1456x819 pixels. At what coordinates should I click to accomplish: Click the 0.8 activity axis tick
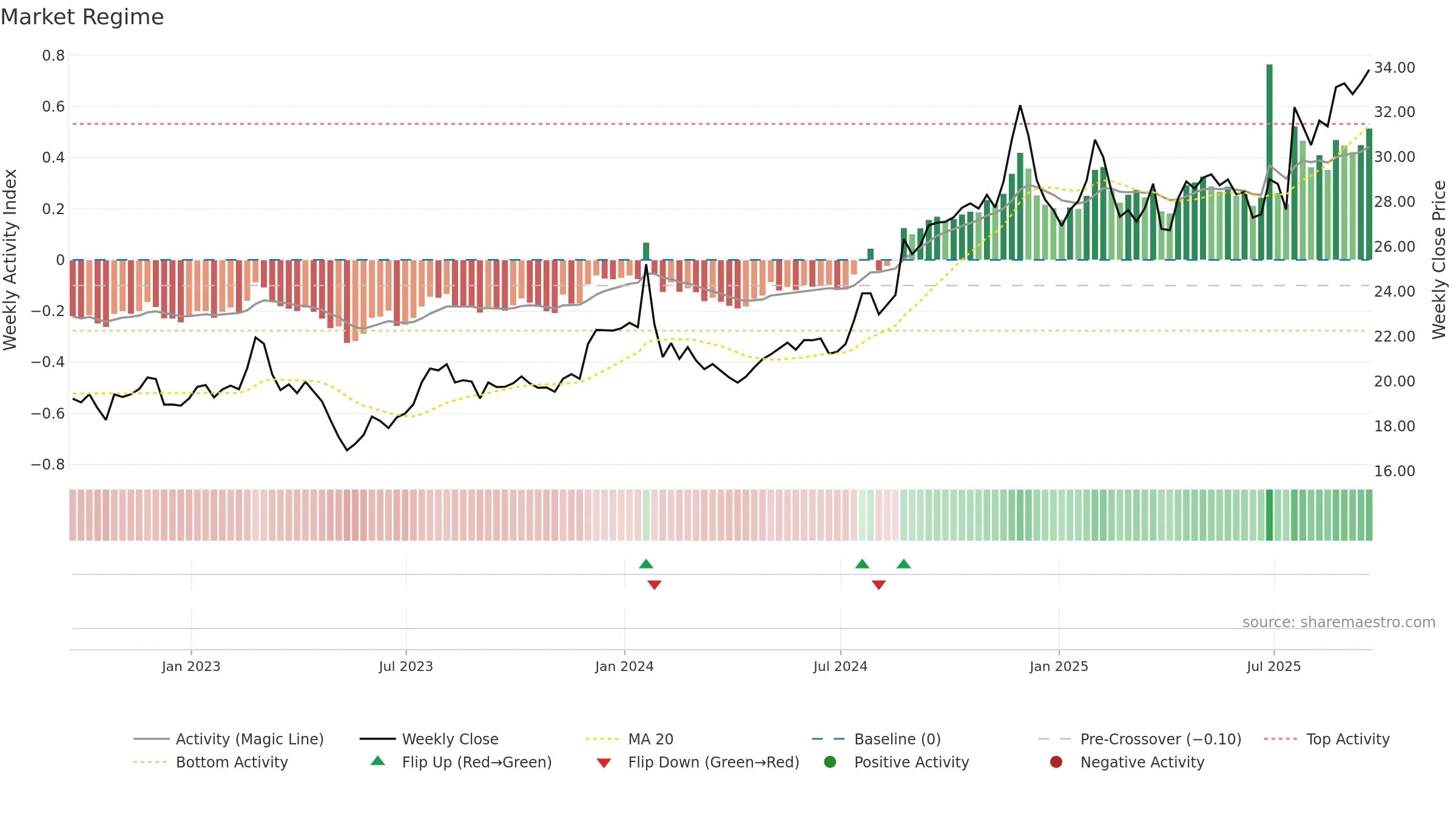53,56
